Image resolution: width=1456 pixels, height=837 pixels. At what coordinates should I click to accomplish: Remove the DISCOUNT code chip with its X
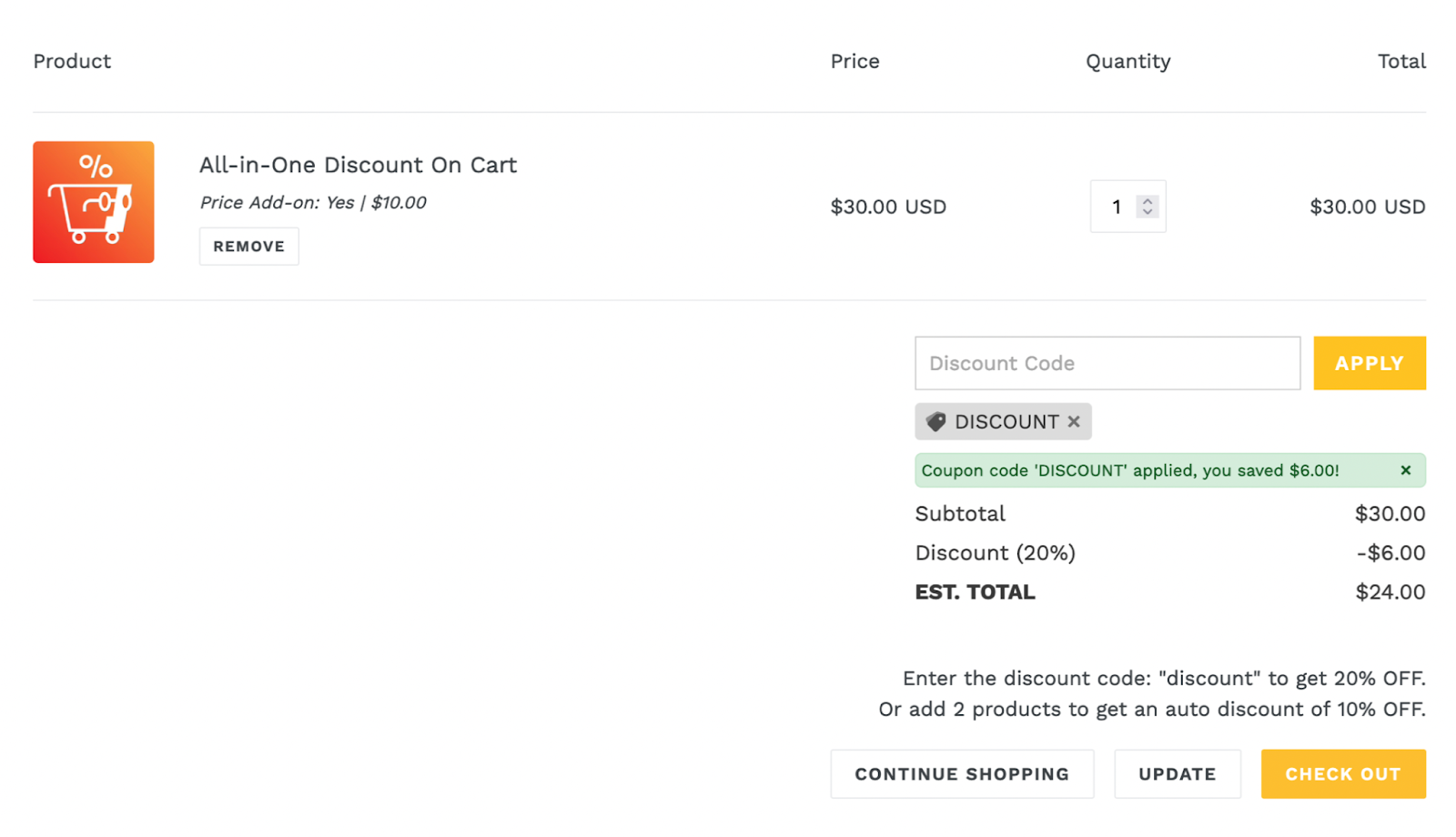1074,422
